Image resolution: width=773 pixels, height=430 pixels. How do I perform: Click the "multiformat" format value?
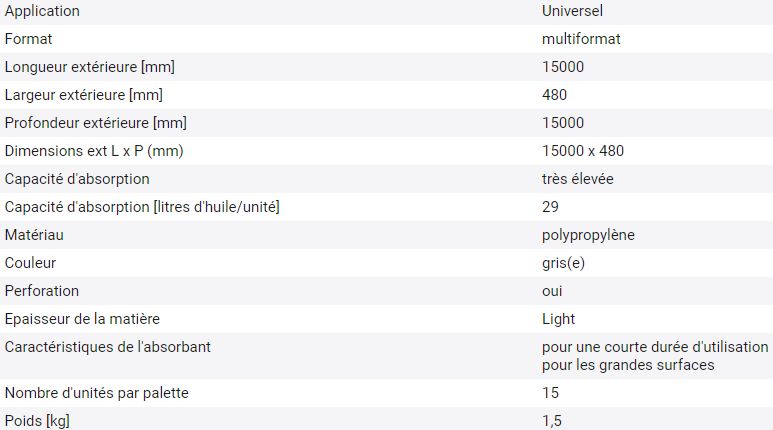coord(579,39)
